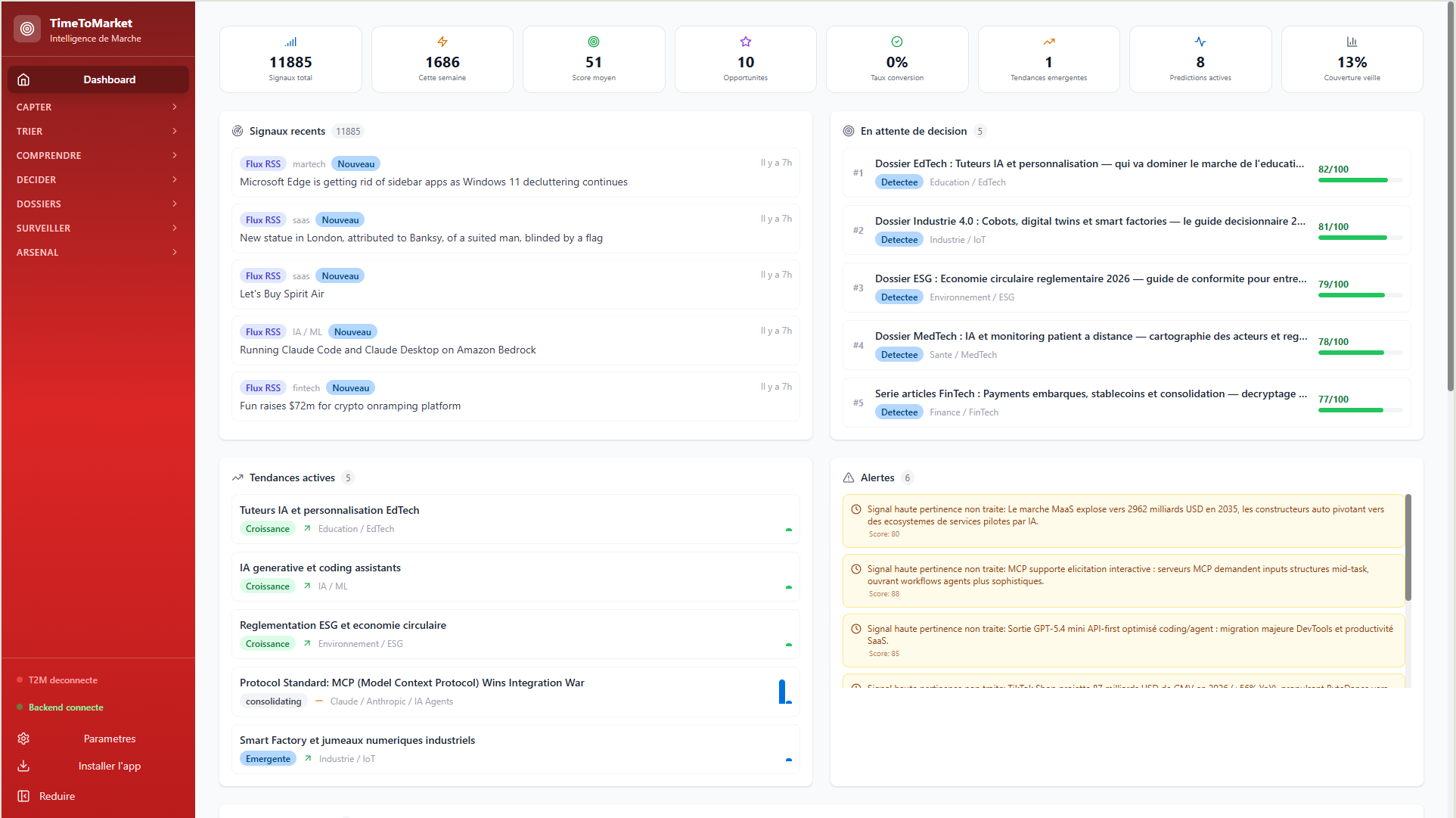Open Tuteurs IA et personnalisation EdTech trend
This screenshot has height=818, width=1456.
click(516, 519)
